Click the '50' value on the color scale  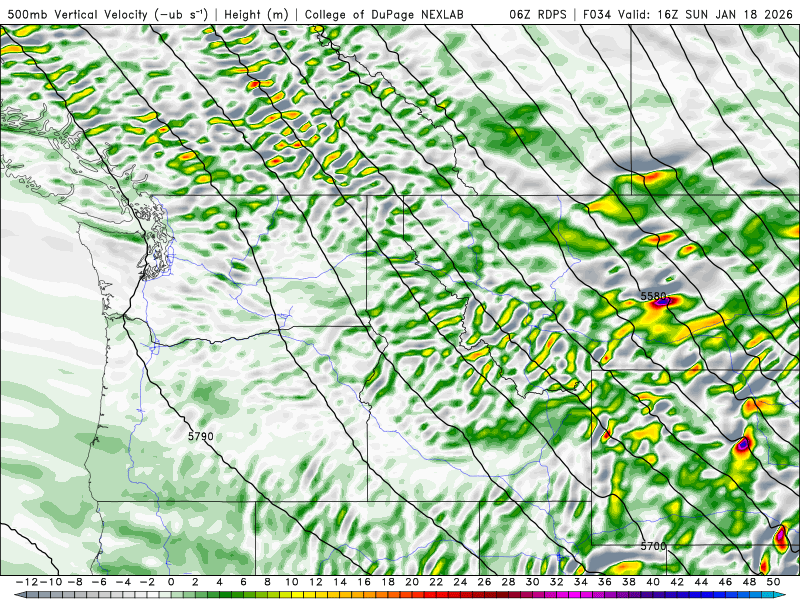(x=773, y=582)
